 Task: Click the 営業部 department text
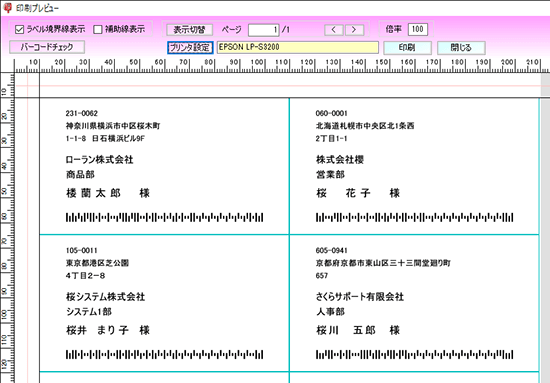(330, 174)
